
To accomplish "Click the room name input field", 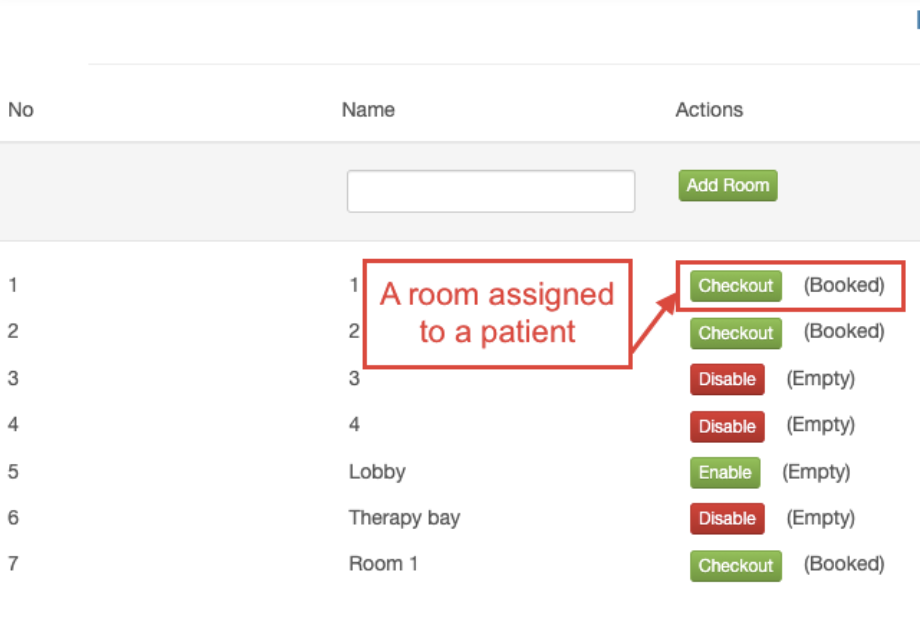I will [490, 191].
